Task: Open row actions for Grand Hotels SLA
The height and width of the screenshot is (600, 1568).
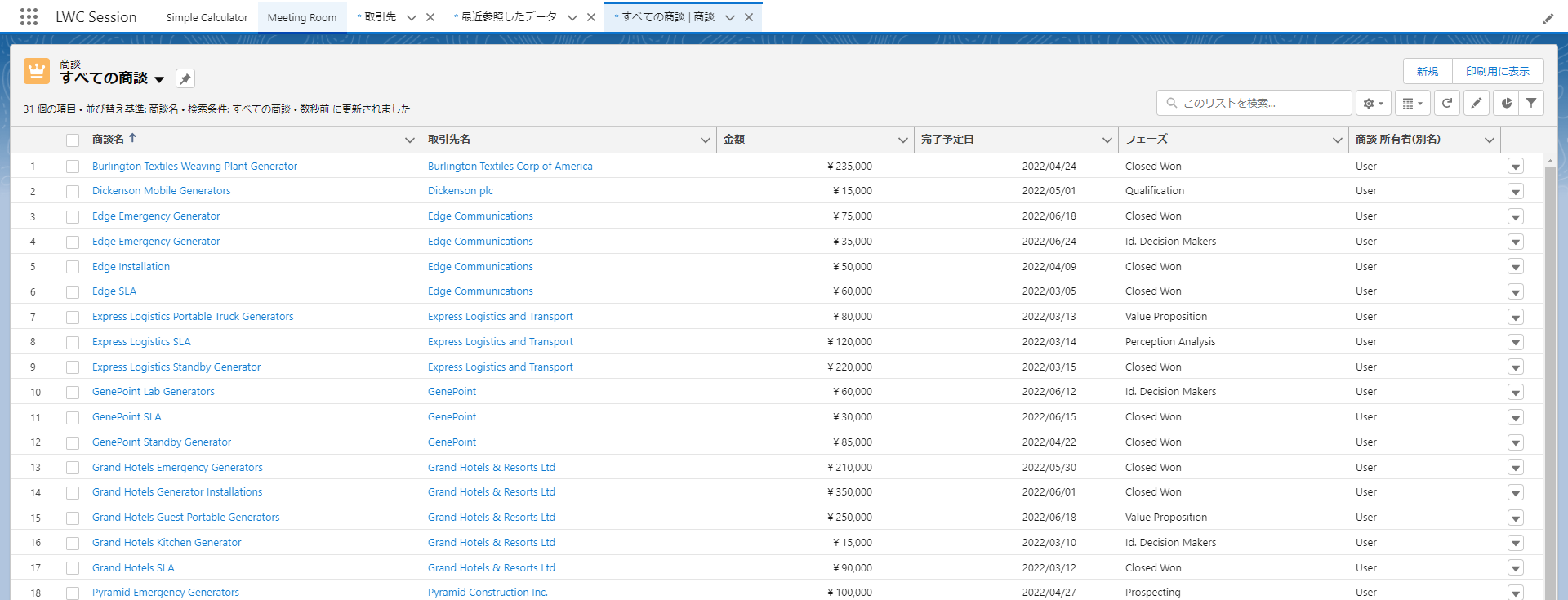Action: 1516,568
